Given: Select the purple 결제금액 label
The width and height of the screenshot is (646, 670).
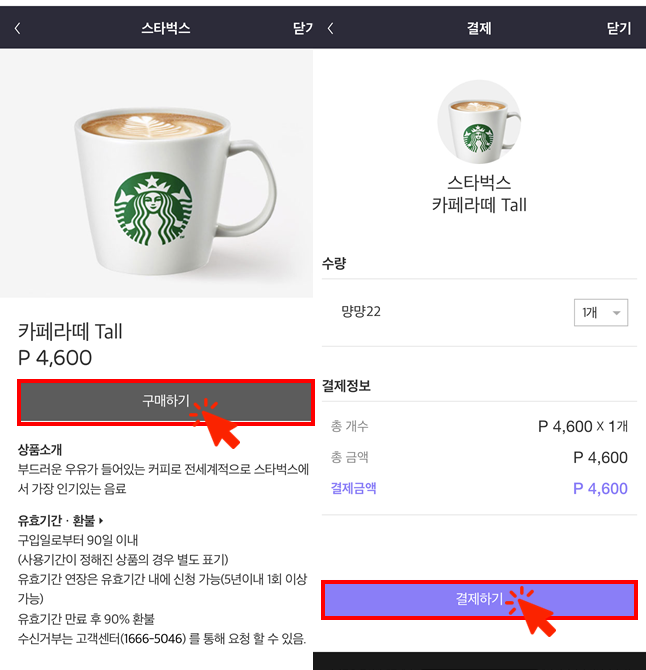Looking at the screenshot, I should coord(353,488).
